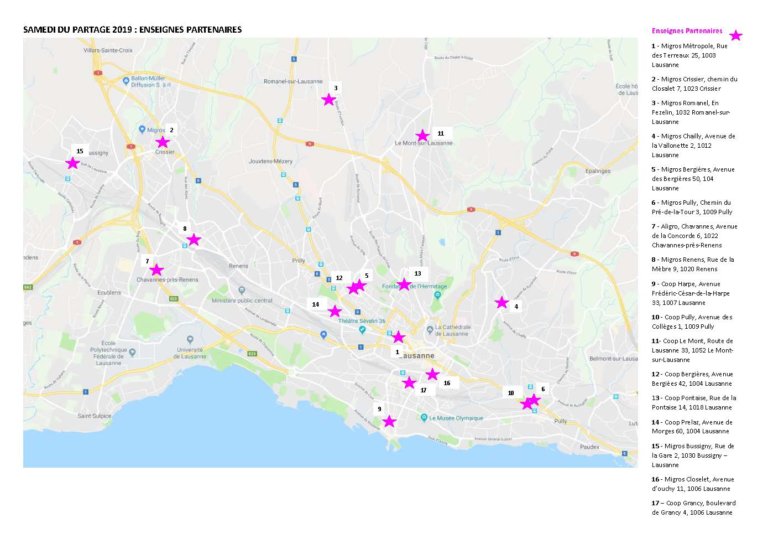Click the star marker numbered 17

[x=409, y=383]
